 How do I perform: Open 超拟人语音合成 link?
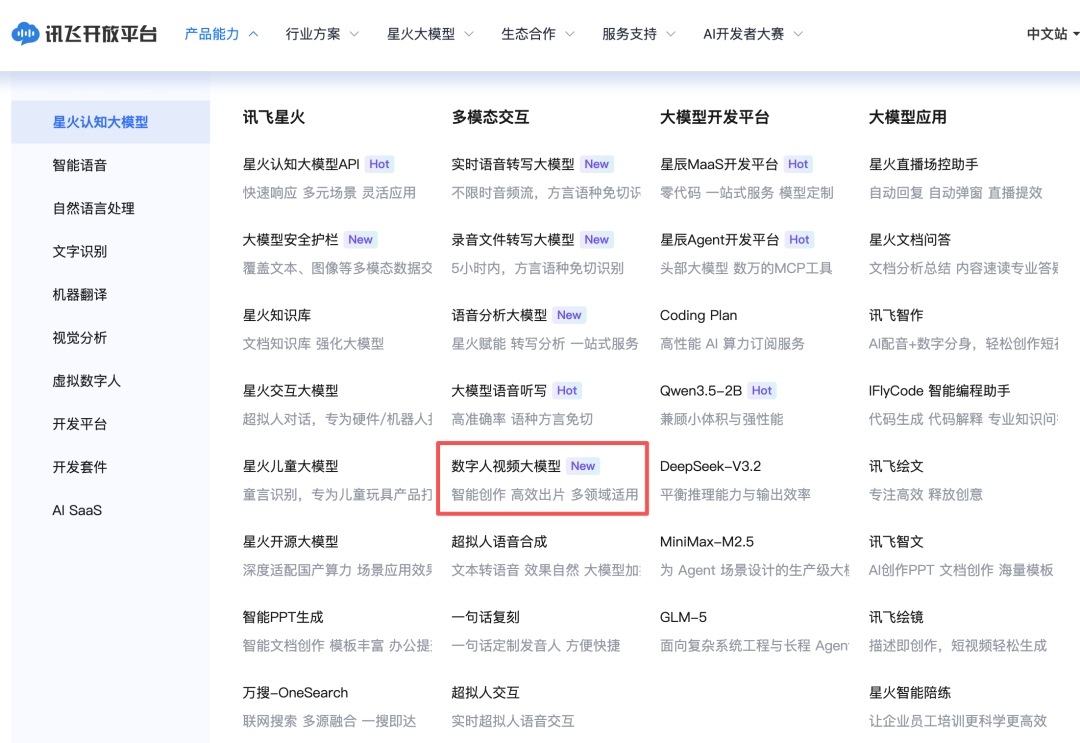click(499, 542)
